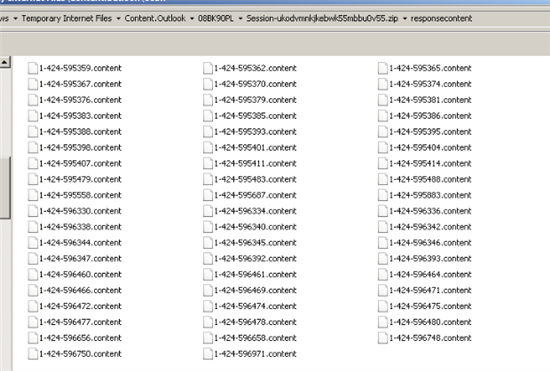Image resolution: width=550 pixels, height=371 pixels.
Task: Select the file icon of 1-424-595381.content
Action: click(x=383, y=100)
